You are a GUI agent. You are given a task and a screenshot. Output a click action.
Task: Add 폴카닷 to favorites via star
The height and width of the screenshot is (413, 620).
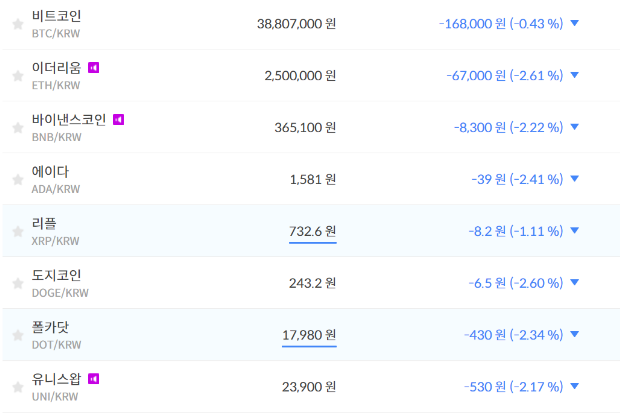tap(17, 335)
